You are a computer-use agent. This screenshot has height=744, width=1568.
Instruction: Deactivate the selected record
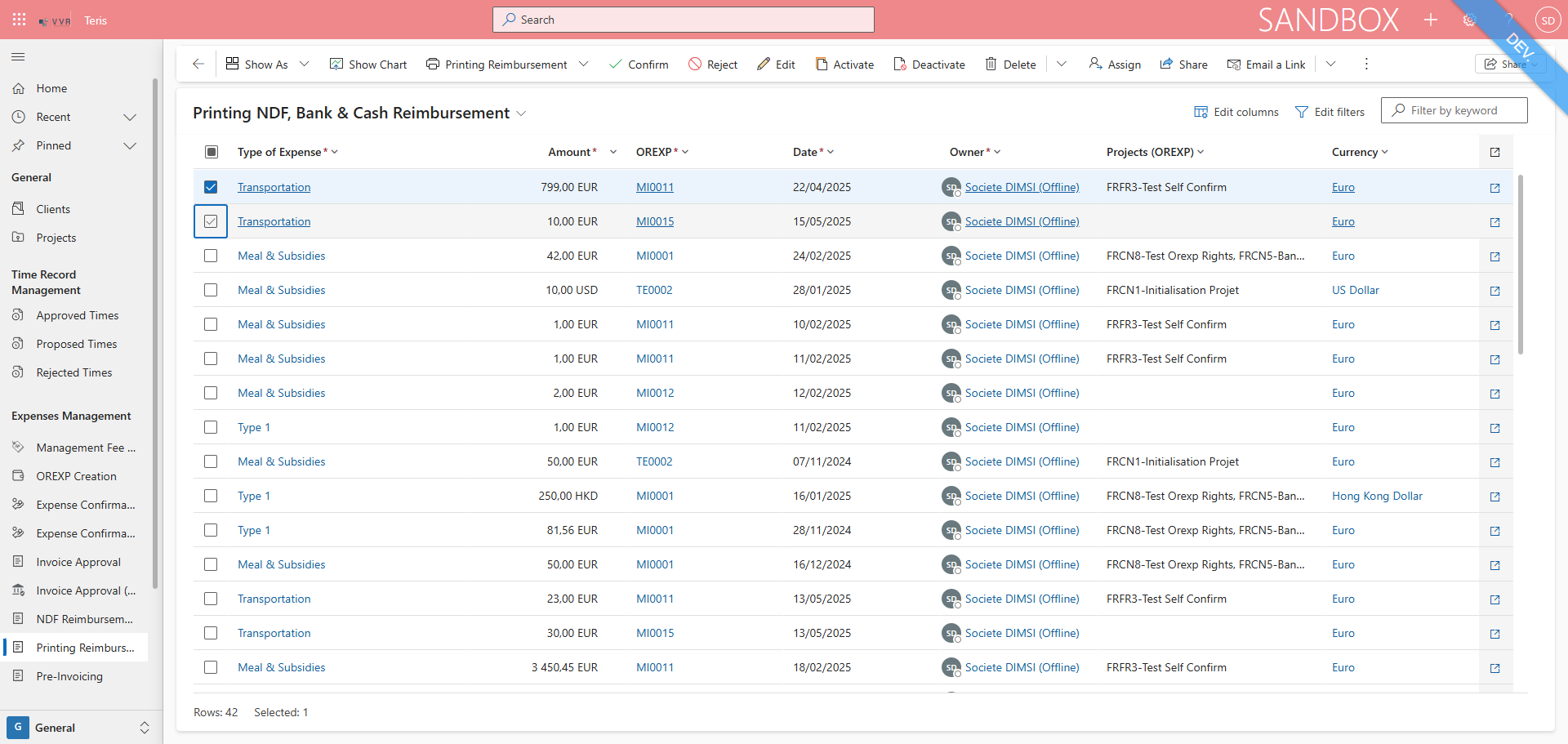pos(929,64)
